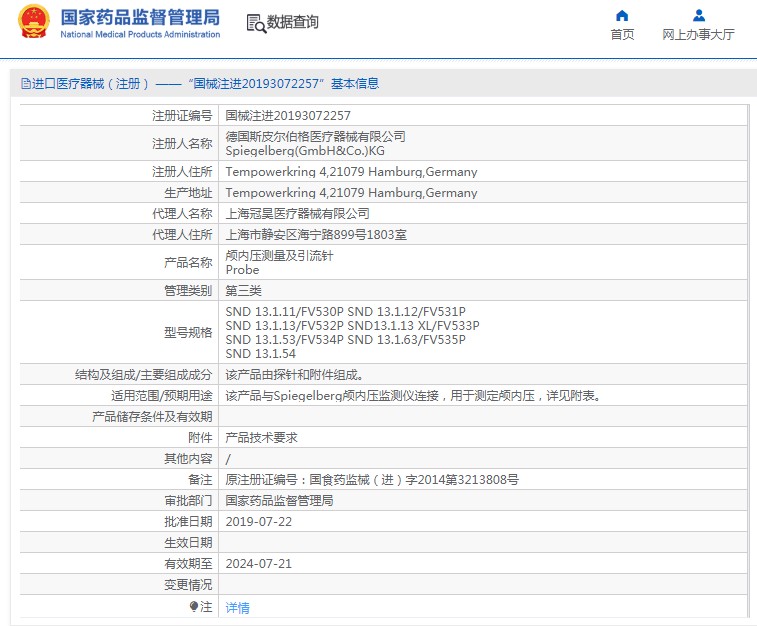
Task: Select SND 13.1.53/FV534P model line
Action: pos(346,340)
